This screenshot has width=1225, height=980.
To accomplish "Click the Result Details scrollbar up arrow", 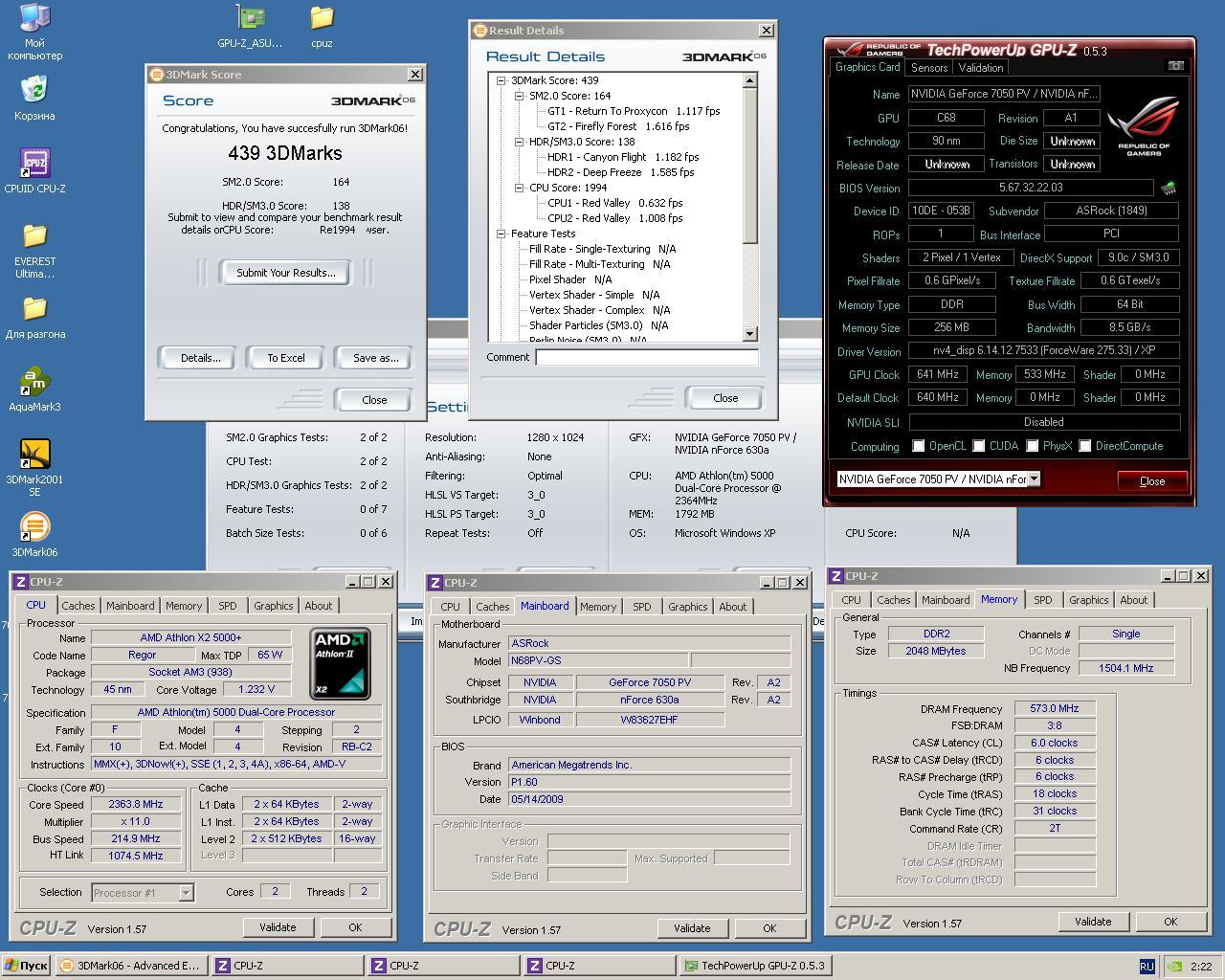I will tap(750, 80).
